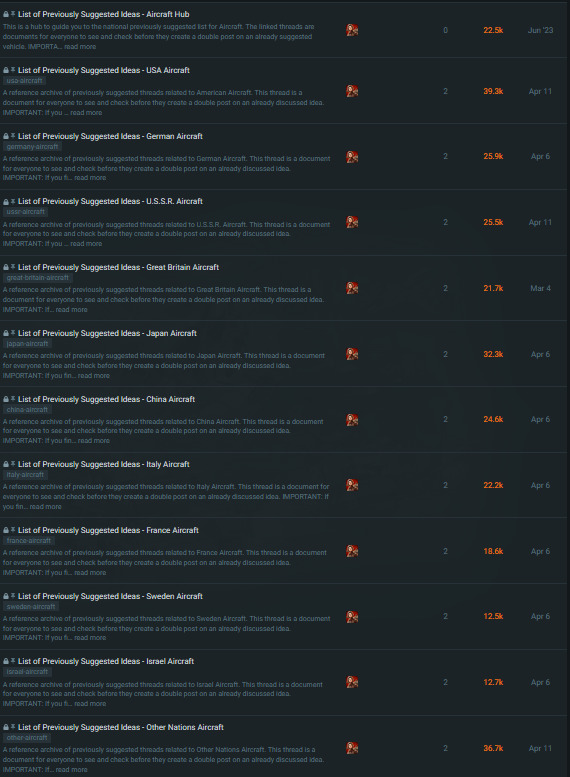Expand 'read more' under Italy Aircraft excerpt
Image resolution: width=570 pixels, height=777 pixels.
pos(45,506)
